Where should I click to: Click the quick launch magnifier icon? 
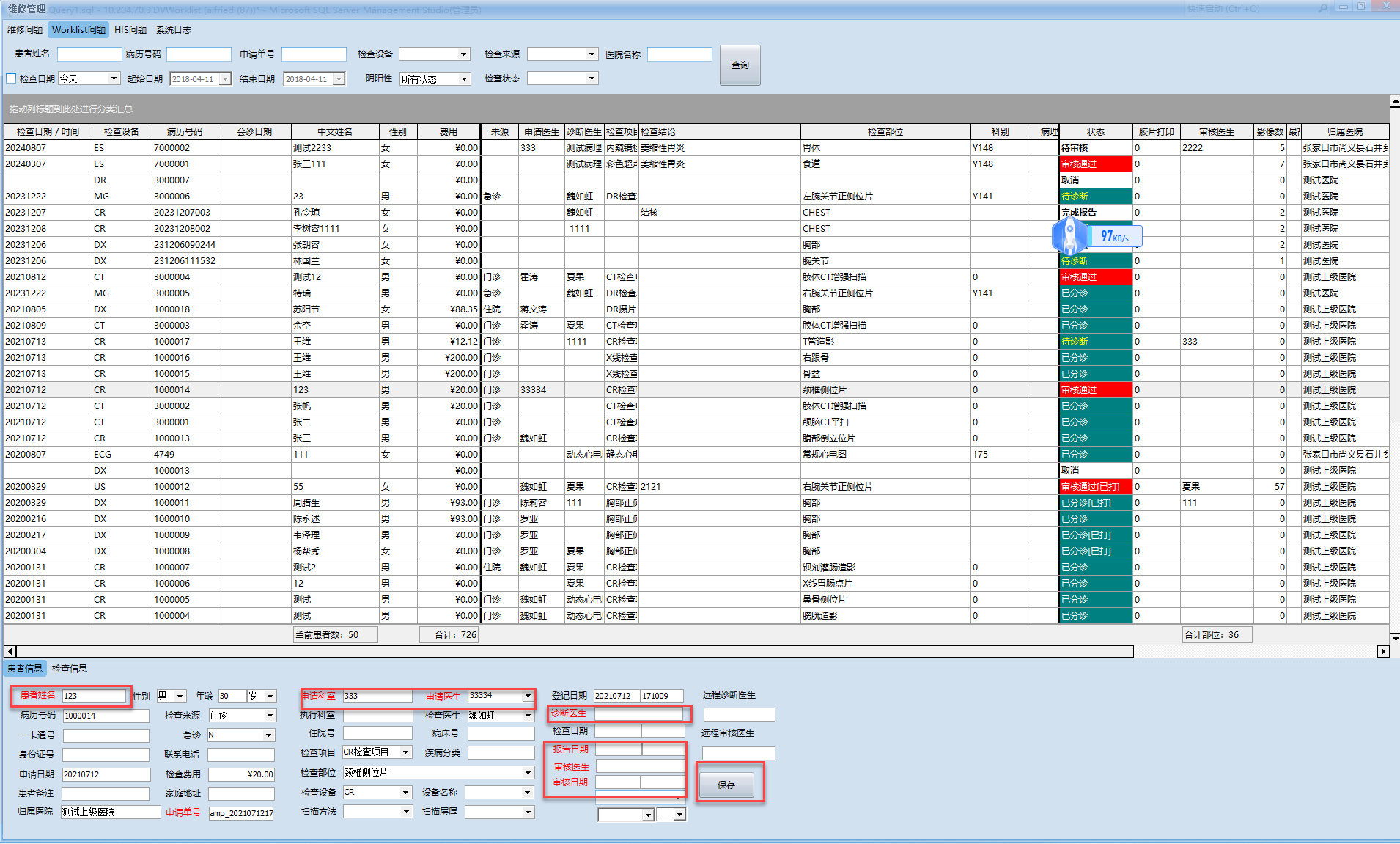pos(1323,8)
